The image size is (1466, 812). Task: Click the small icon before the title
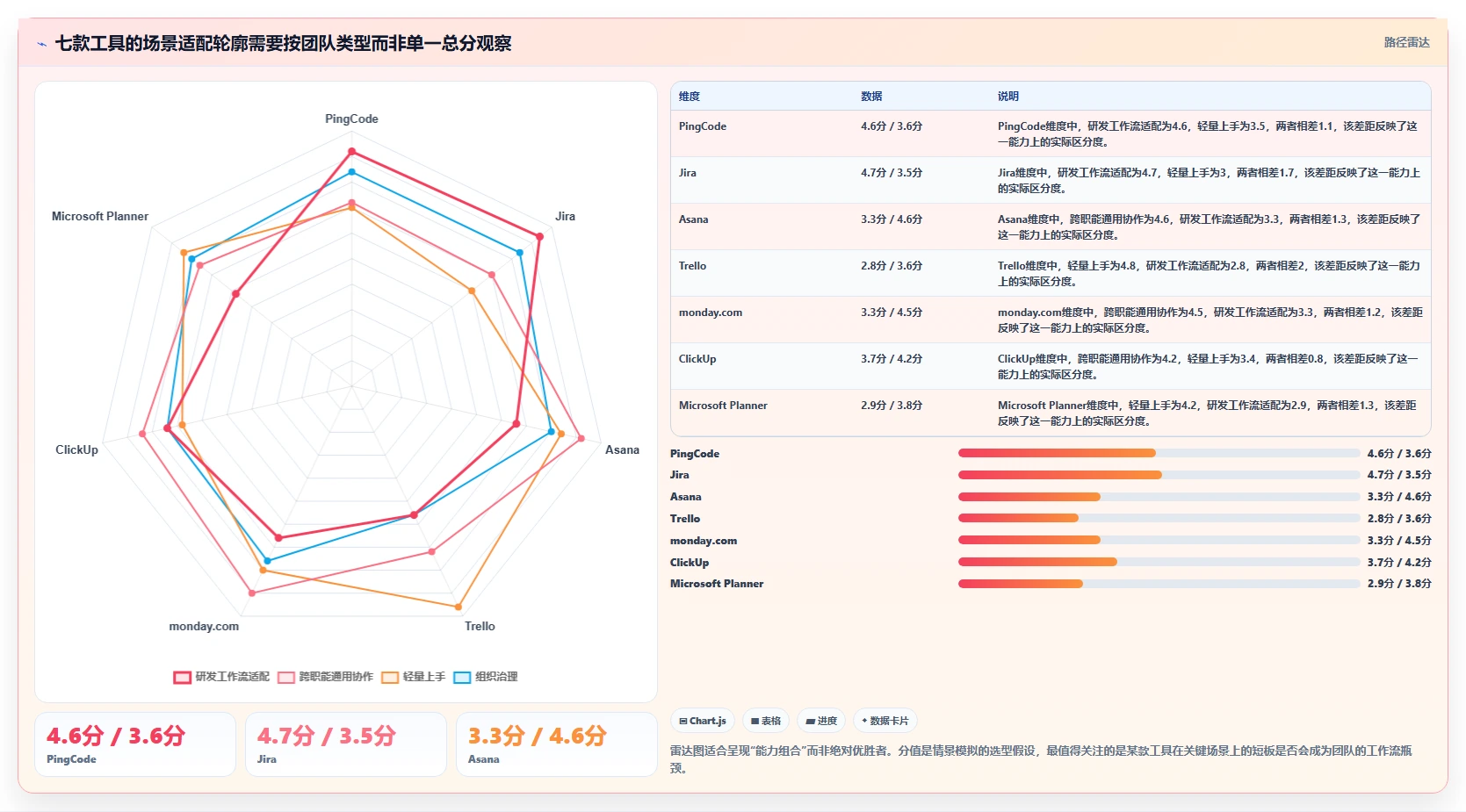pos(41,44)
